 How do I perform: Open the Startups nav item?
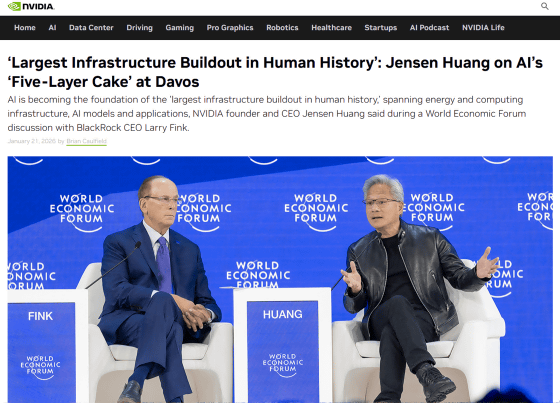point(381,28)
